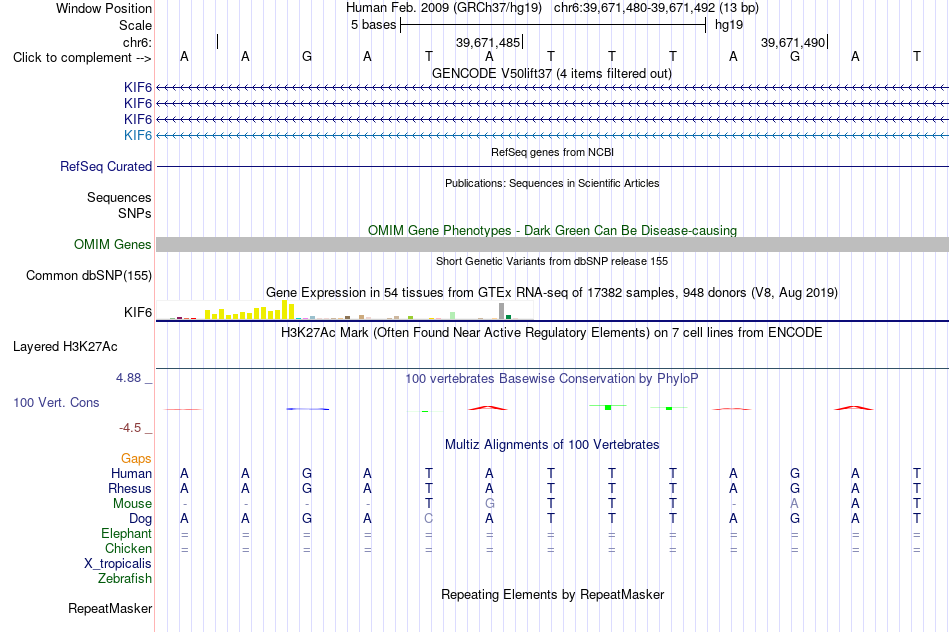The width and height of the screenshot is (950, 632).
Task: Open the GTEx Gene Expression track title
Action: tap(552, 293)
